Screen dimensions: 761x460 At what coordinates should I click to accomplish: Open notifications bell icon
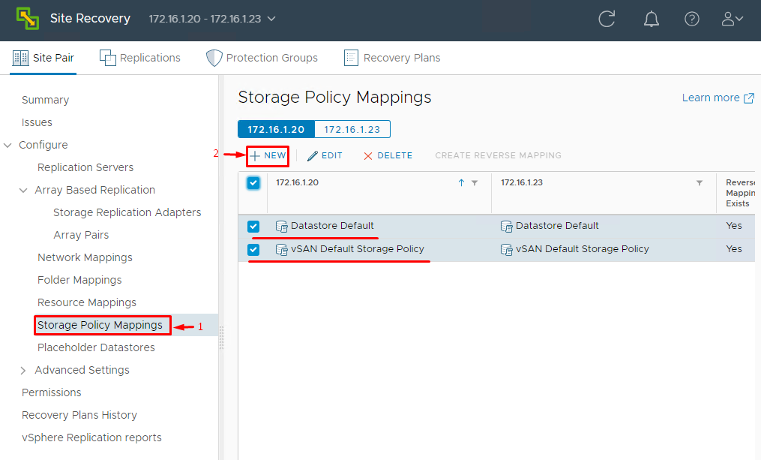[651, 19]
